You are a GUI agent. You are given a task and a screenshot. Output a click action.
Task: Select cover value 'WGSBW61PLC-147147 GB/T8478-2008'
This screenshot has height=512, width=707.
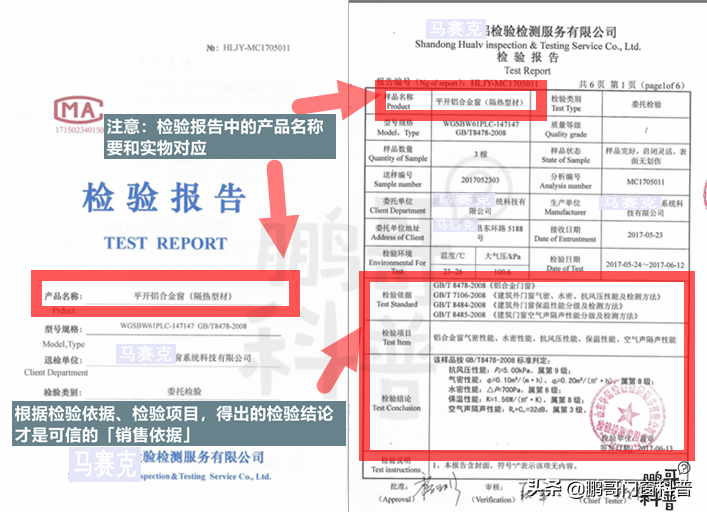184,326
